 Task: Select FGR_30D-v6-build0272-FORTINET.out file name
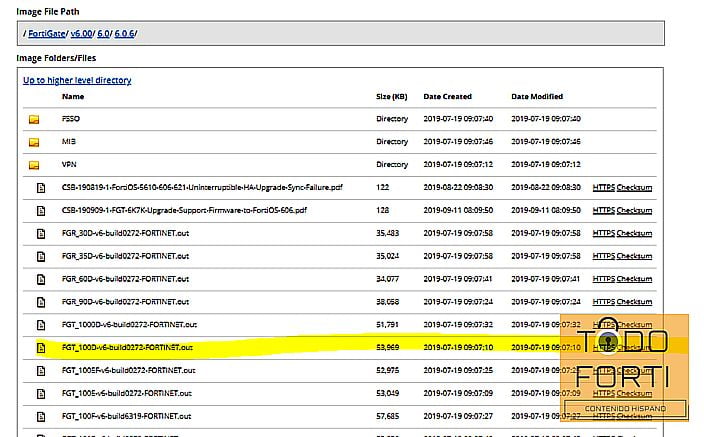point(125,233)
